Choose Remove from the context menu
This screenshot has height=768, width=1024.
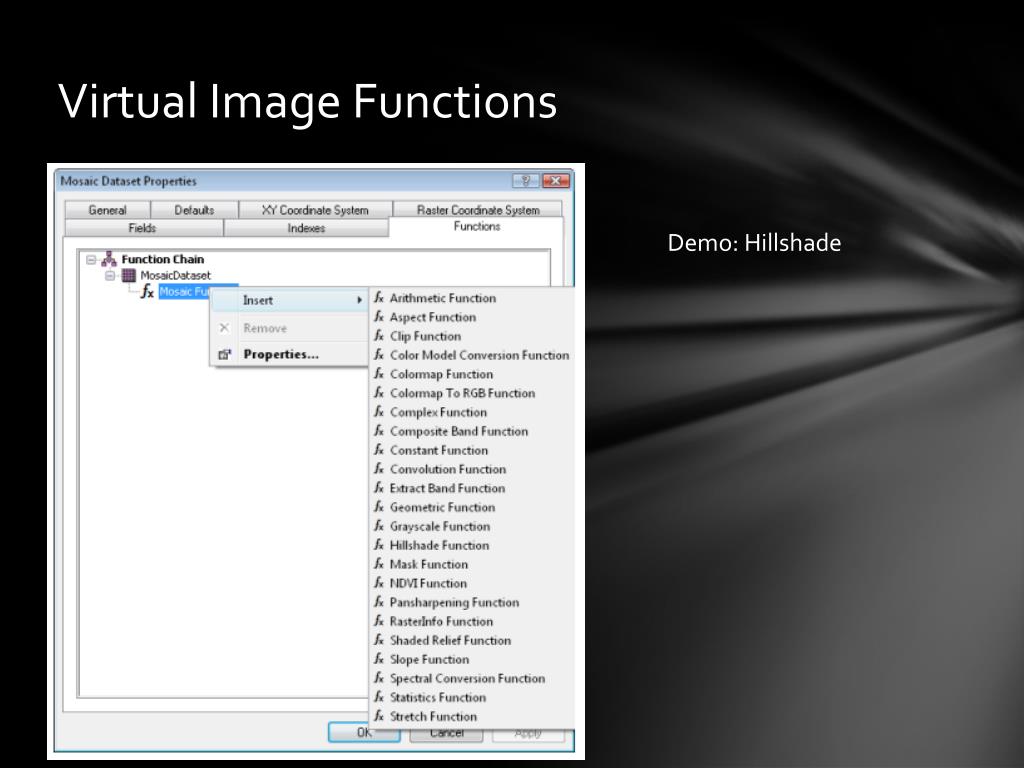[x=289, y=328]
